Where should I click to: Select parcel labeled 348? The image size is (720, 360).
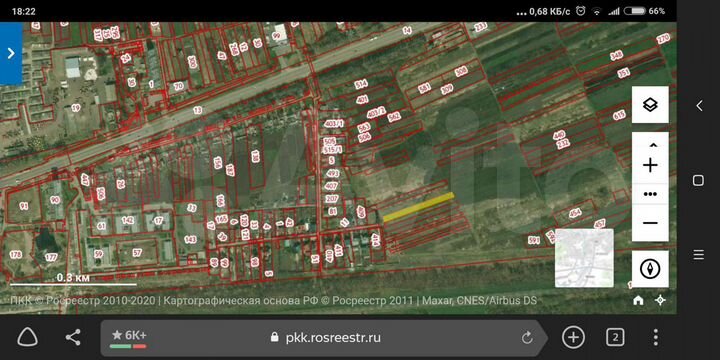[x=617, y=56]
